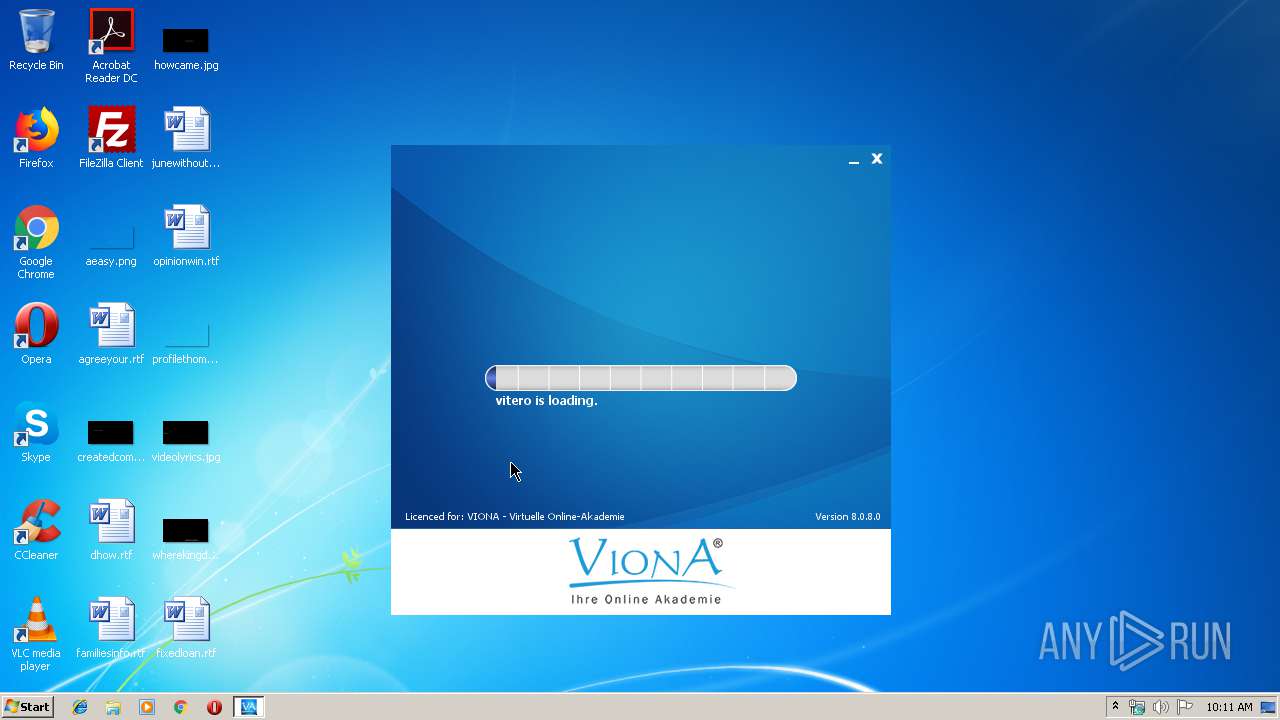Open Skype desktop shortcut

(36, 432)
